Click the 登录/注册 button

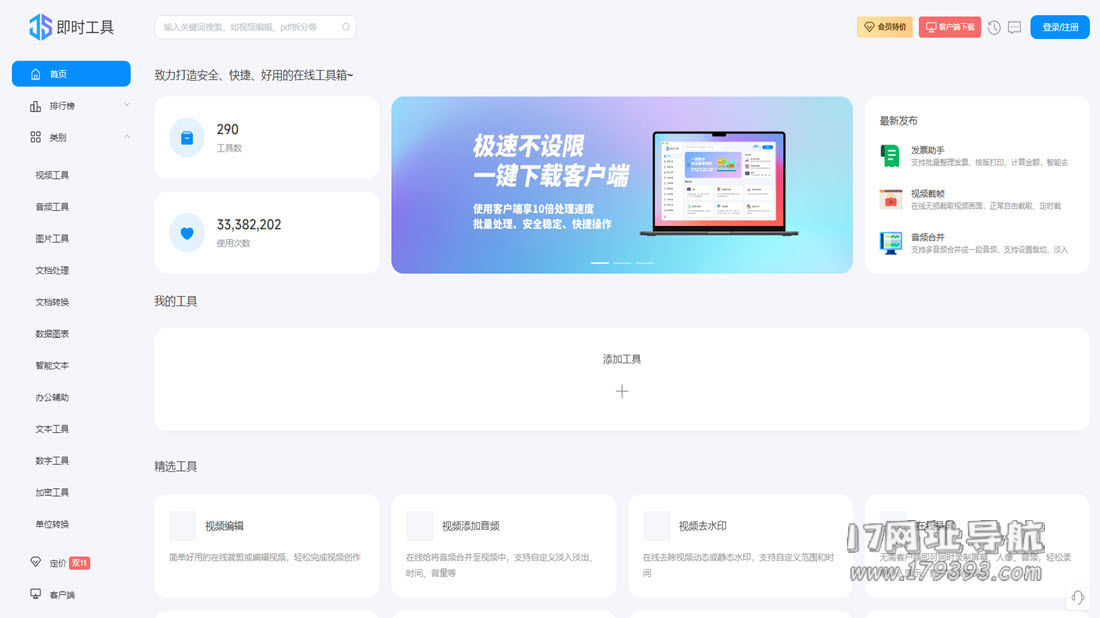1060,27
